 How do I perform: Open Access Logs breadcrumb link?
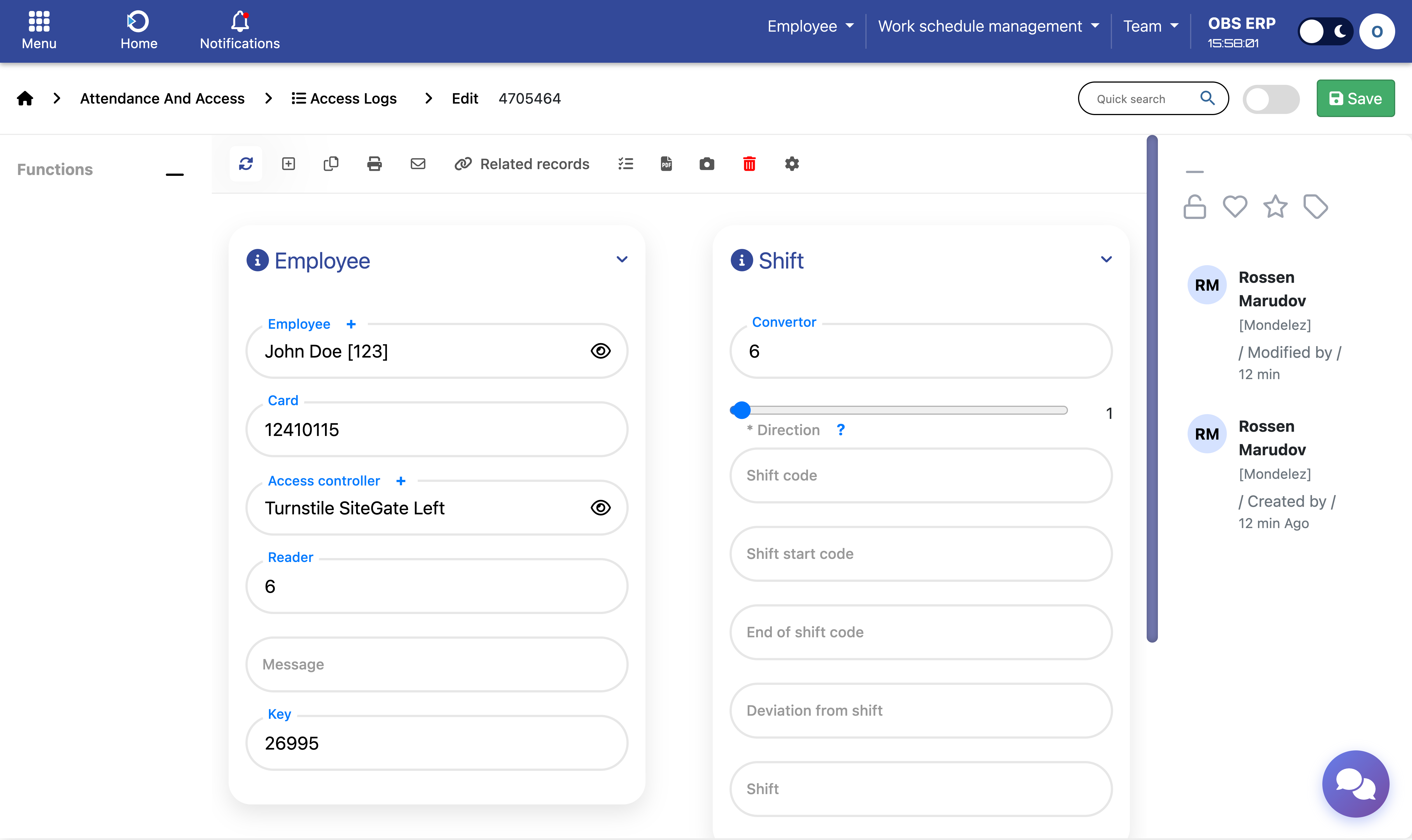click(x=344, y=99)
